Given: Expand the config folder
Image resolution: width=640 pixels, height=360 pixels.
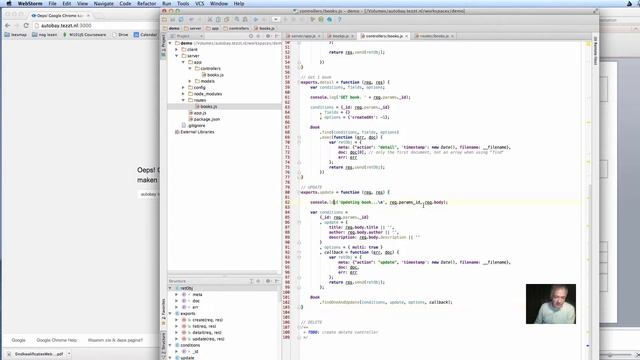Looking at the screenshot, I should pyautogui.click(x=183, y=88).
